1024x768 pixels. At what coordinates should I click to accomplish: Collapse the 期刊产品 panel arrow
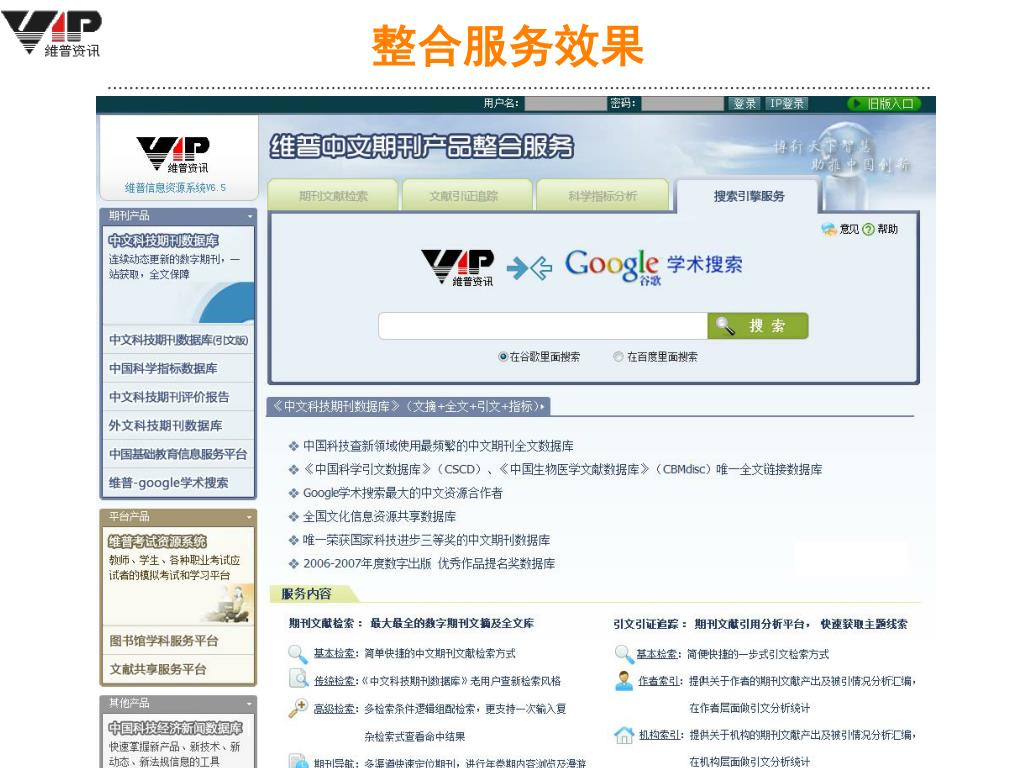(249, 216)
